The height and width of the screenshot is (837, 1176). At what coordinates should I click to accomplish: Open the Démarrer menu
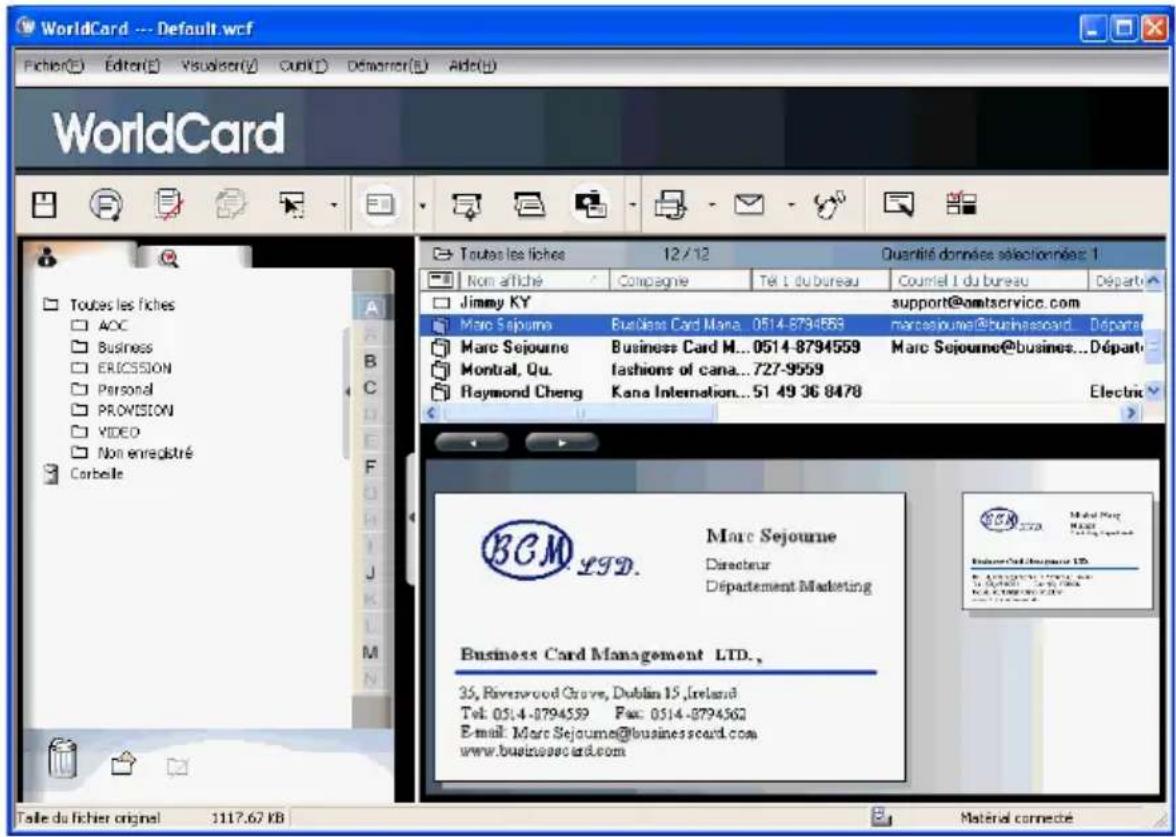[x=387, y=66]
